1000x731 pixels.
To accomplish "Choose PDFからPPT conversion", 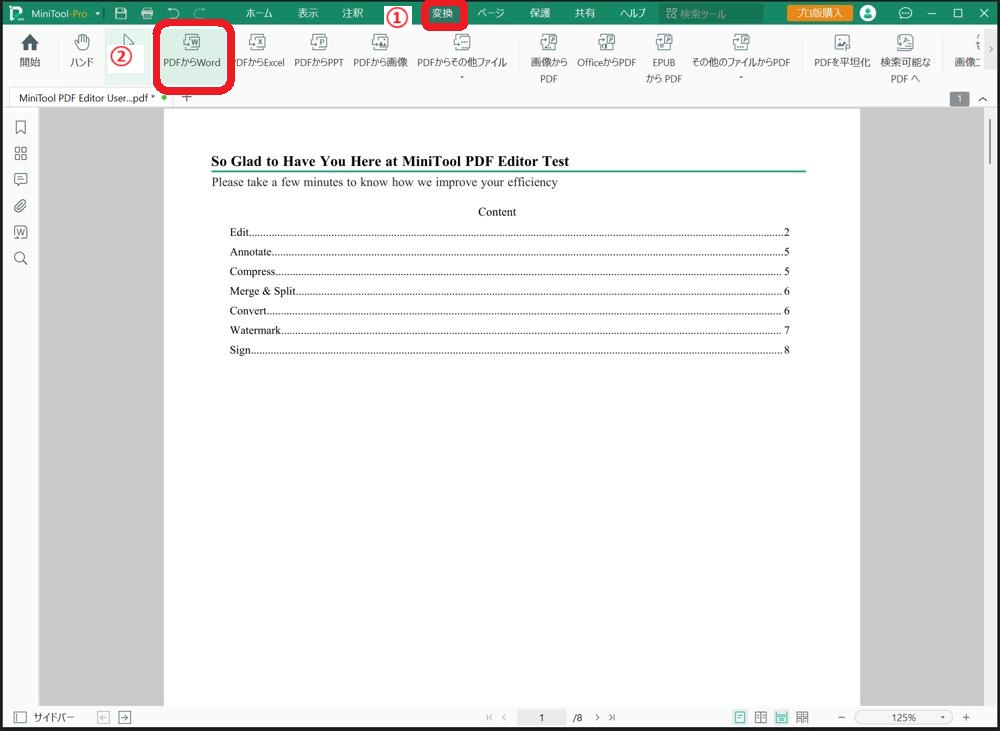I will [x=319, y=51].
